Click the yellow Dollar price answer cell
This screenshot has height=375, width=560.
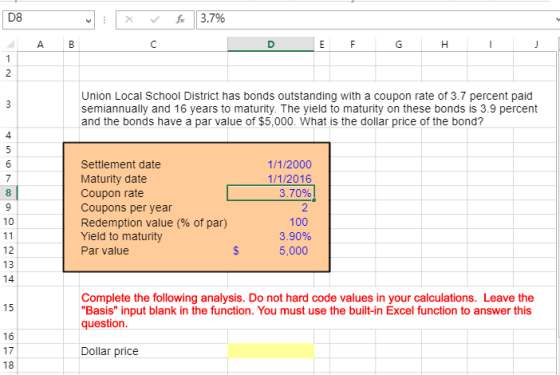pyautogui.click(x=271, y=351)
